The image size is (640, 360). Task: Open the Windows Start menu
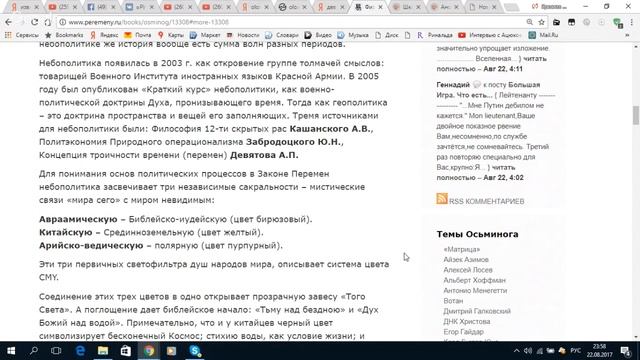click(11, 351)
